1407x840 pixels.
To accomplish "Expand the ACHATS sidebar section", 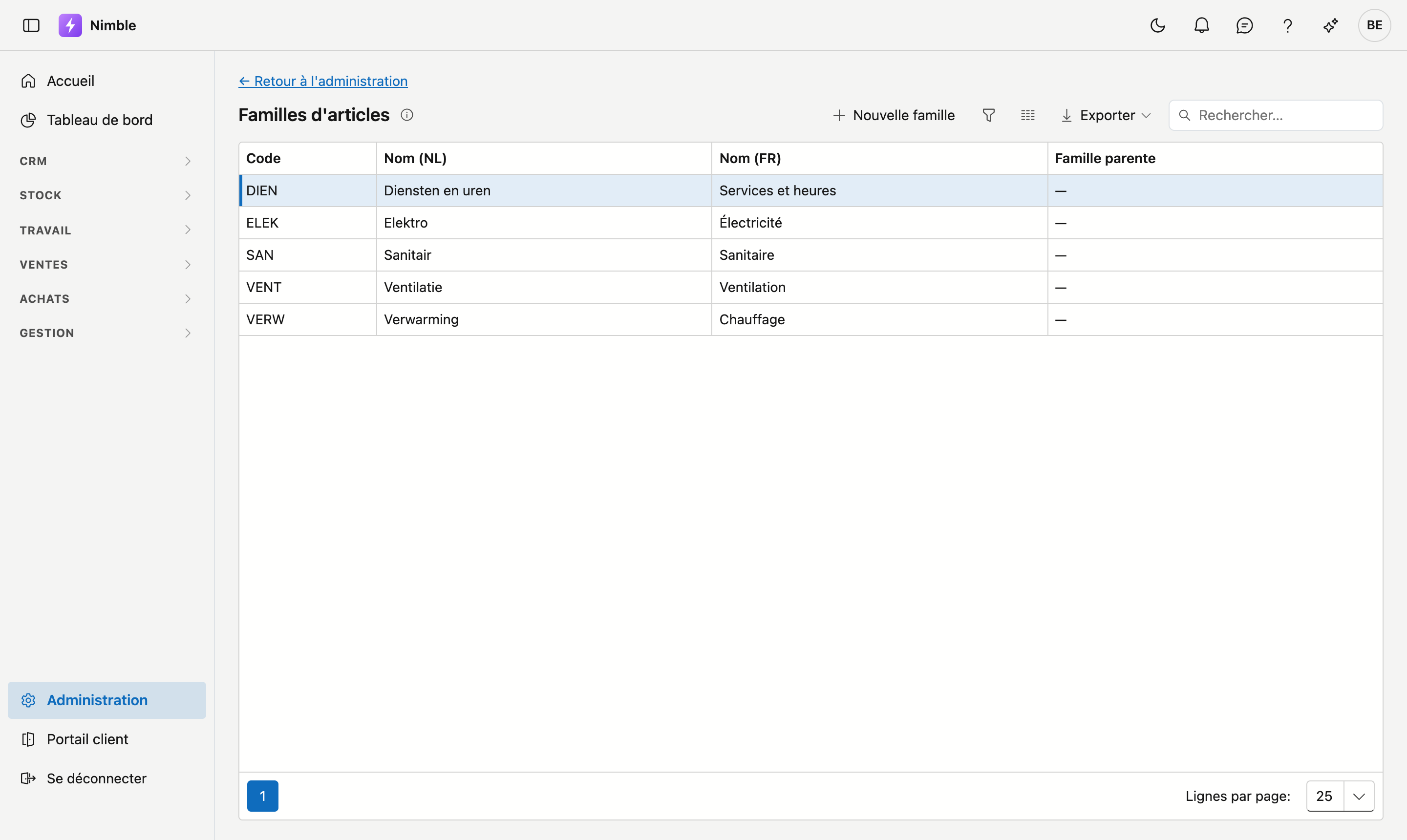I will click(107, 299).
